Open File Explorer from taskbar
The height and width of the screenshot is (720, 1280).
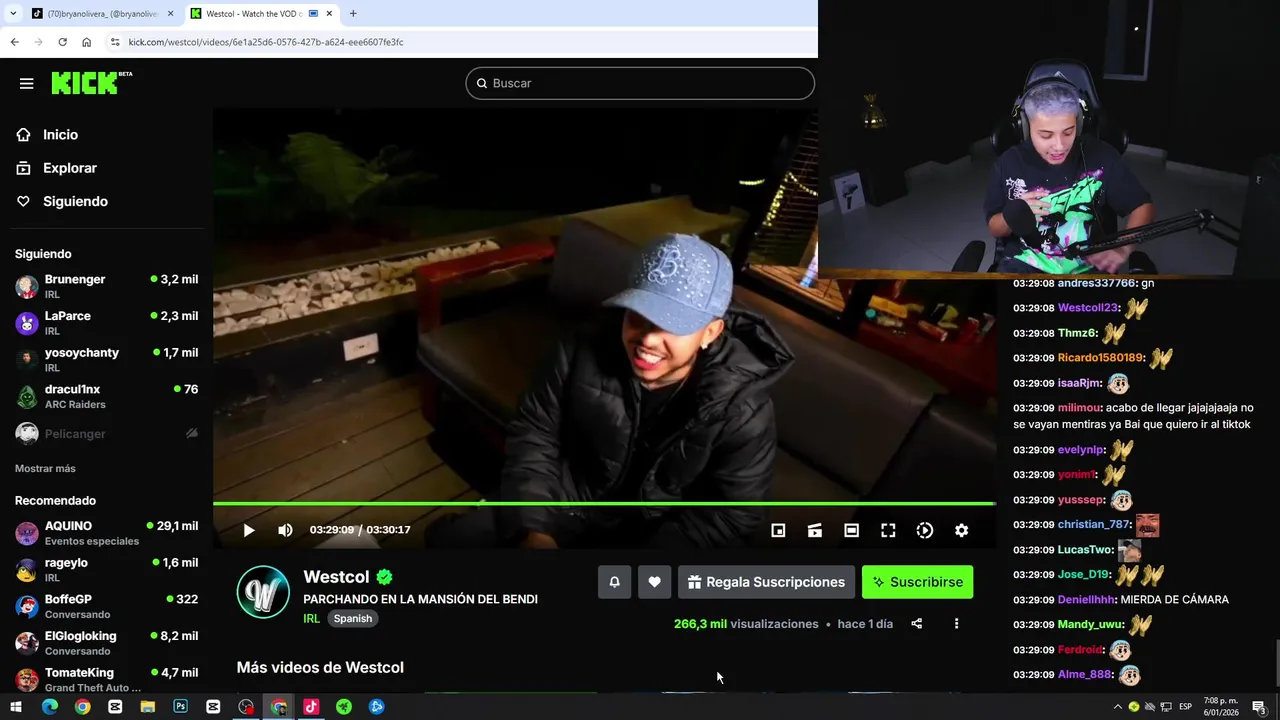pos(147,707)
